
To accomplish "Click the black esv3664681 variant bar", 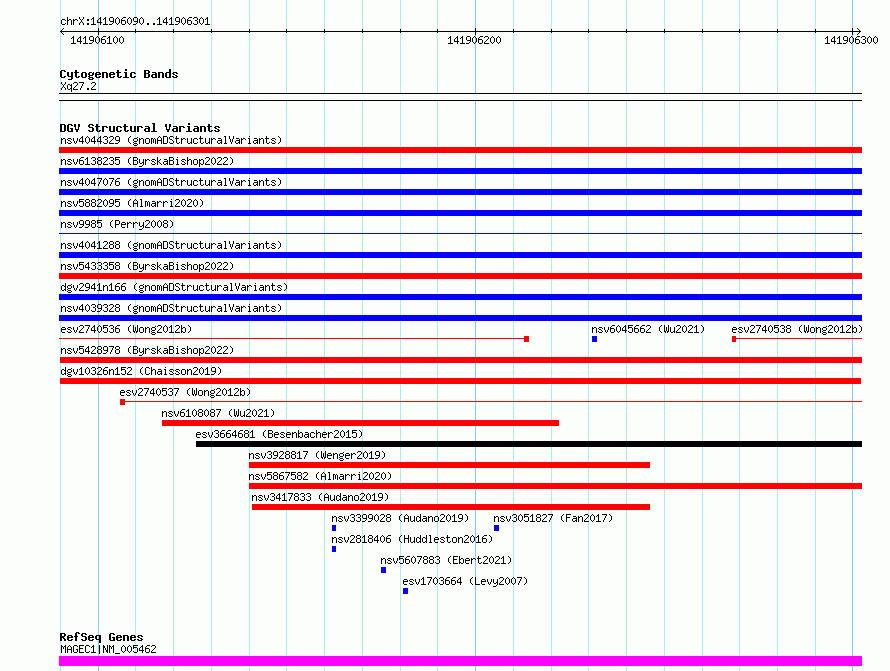I will coord(529,444).
